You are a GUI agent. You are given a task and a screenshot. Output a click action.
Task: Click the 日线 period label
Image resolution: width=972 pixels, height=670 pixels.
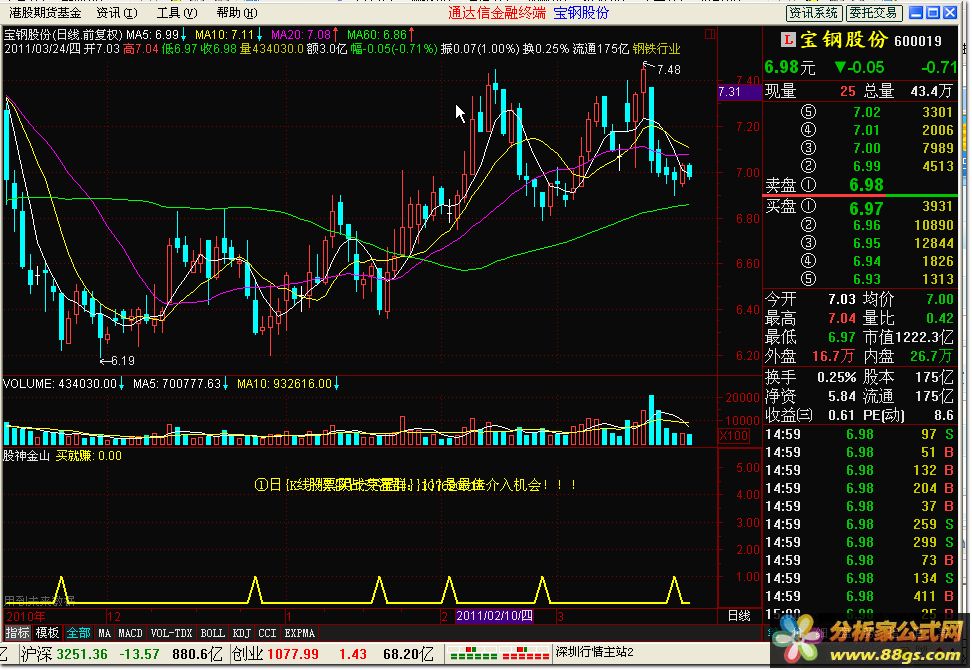coord(739,615)
